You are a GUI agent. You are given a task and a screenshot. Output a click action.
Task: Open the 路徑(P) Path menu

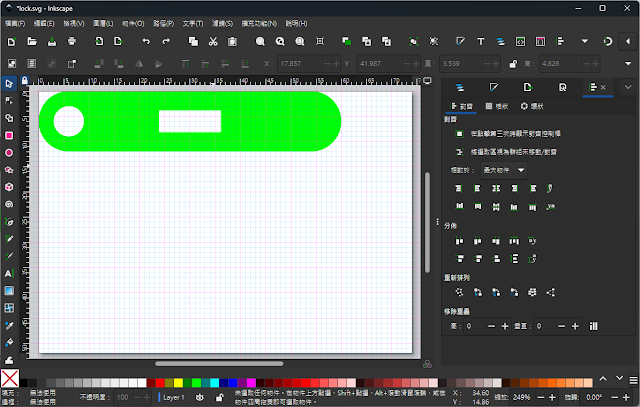coord(163,24)
